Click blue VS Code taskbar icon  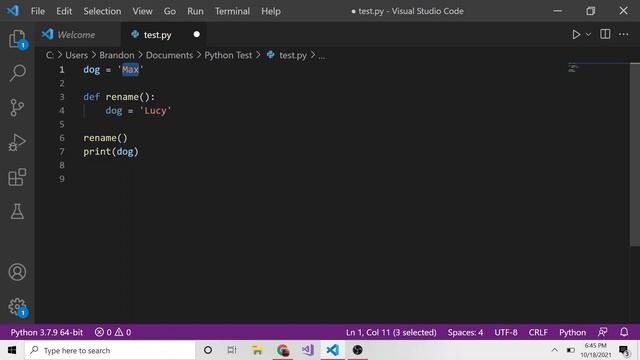[333, 350]
